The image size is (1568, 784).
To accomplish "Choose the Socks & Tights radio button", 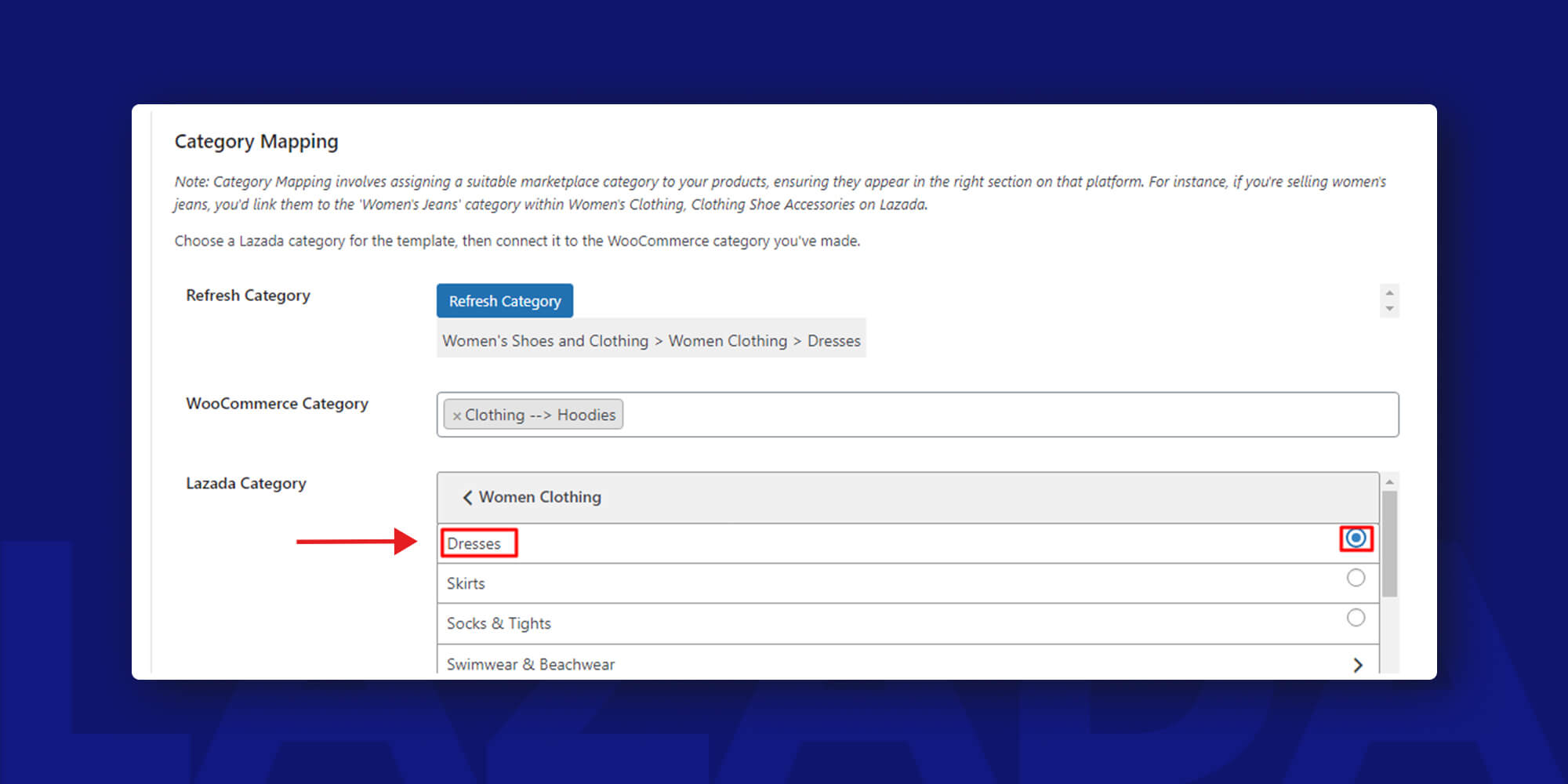I will (x=1356, y=618).
